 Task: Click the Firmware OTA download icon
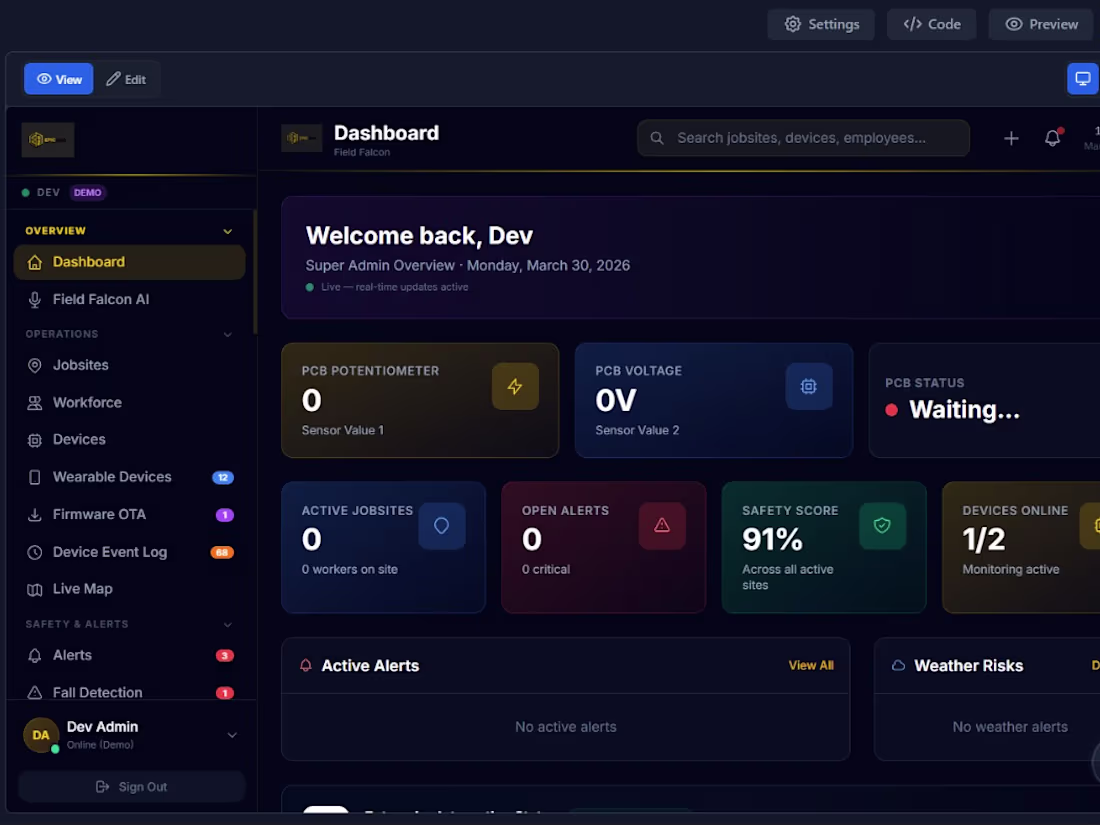(34, 515)
